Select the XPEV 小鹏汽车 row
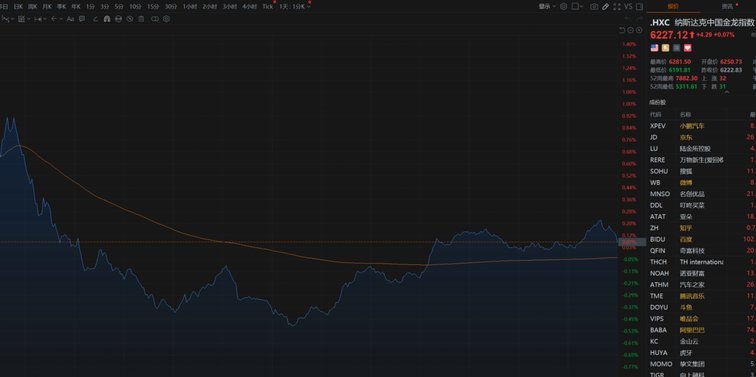756x377 pixels. click(703, 126)
